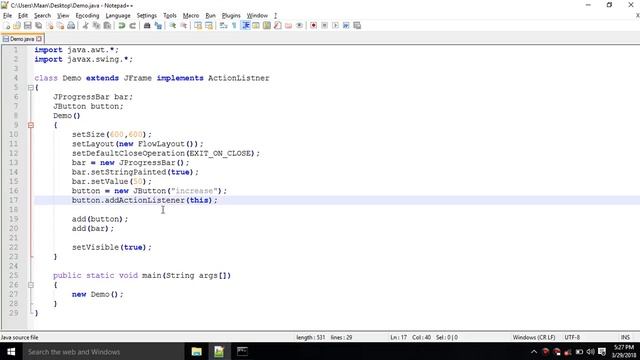The width and height of the screenshot is (640, 360).
Task: Play back recorded macro icon
Action: pyautogui.click(x=335, y=26)
